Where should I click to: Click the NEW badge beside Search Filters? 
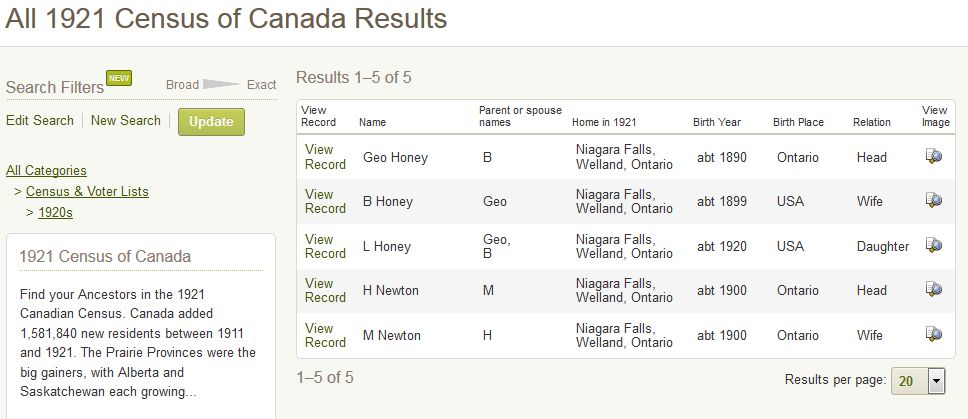119,78
